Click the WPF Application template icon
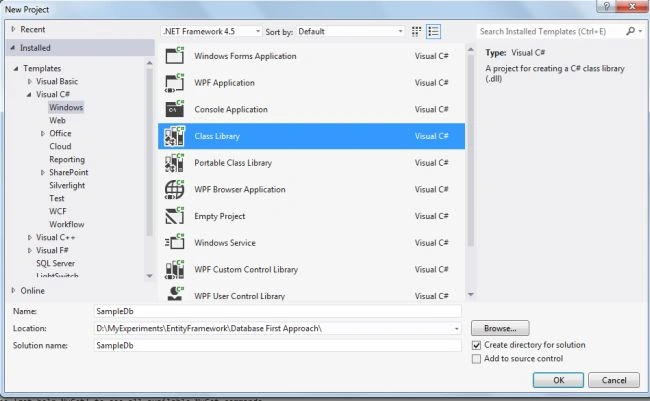Image resolution: width=650 pixels, height=401 pixels. 175,82
